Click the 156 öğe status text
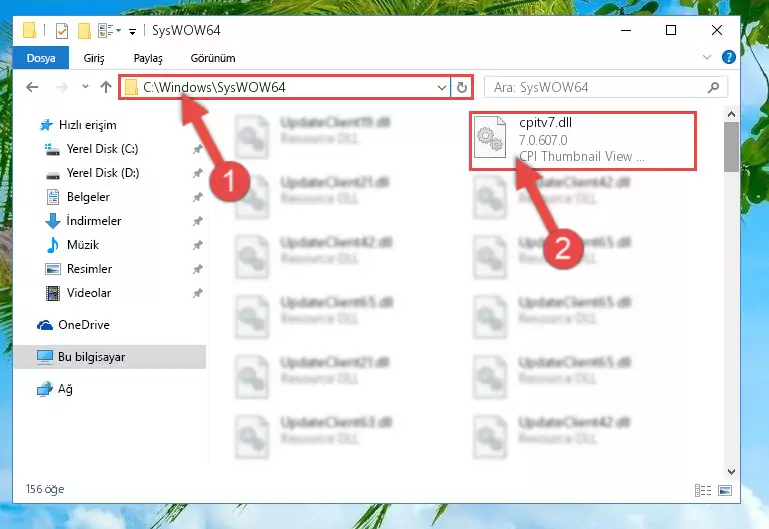This screenshot has width=769, height=529. point(45,489)
